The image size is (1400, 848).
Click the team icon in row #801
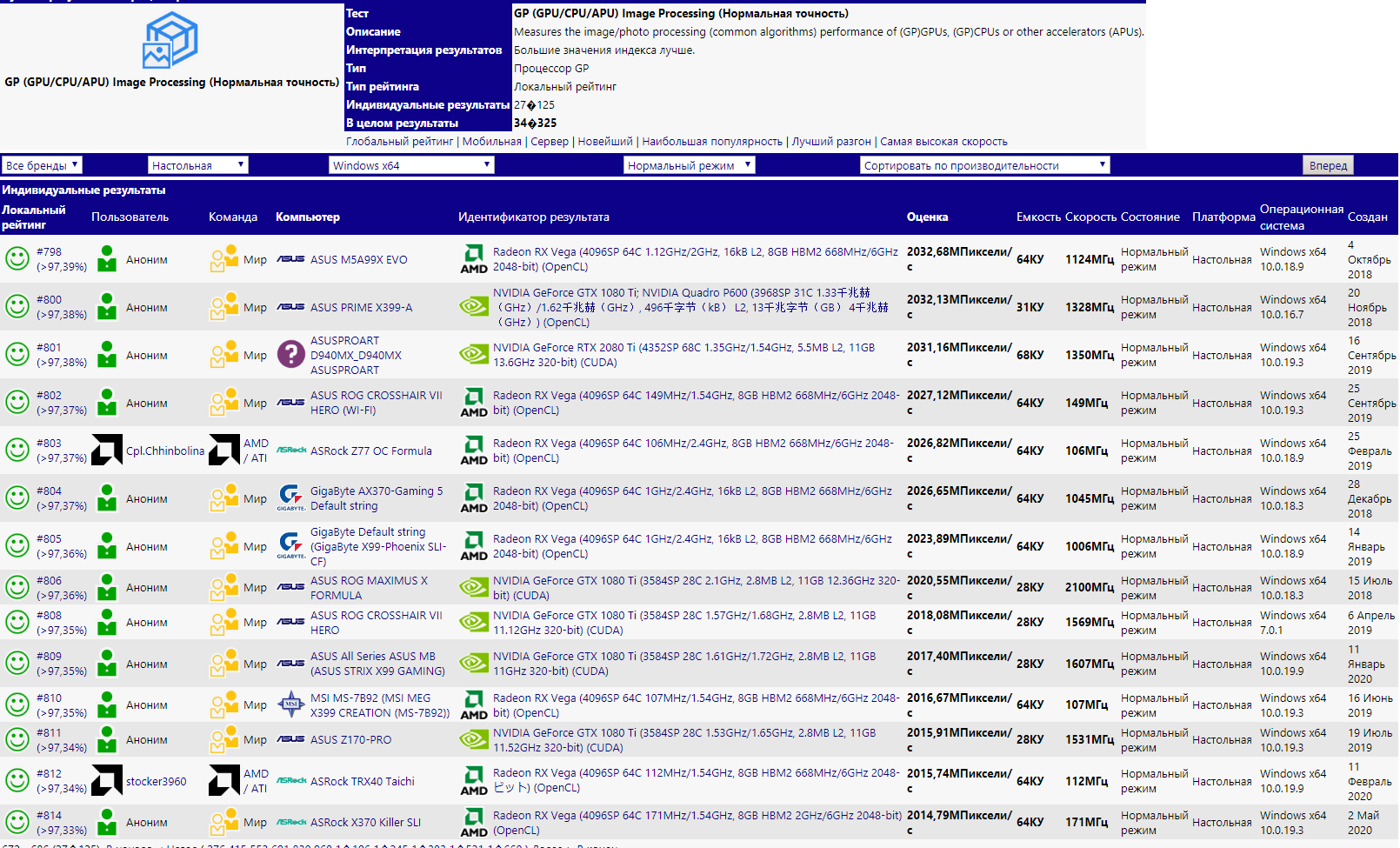(x=224, y=355)
